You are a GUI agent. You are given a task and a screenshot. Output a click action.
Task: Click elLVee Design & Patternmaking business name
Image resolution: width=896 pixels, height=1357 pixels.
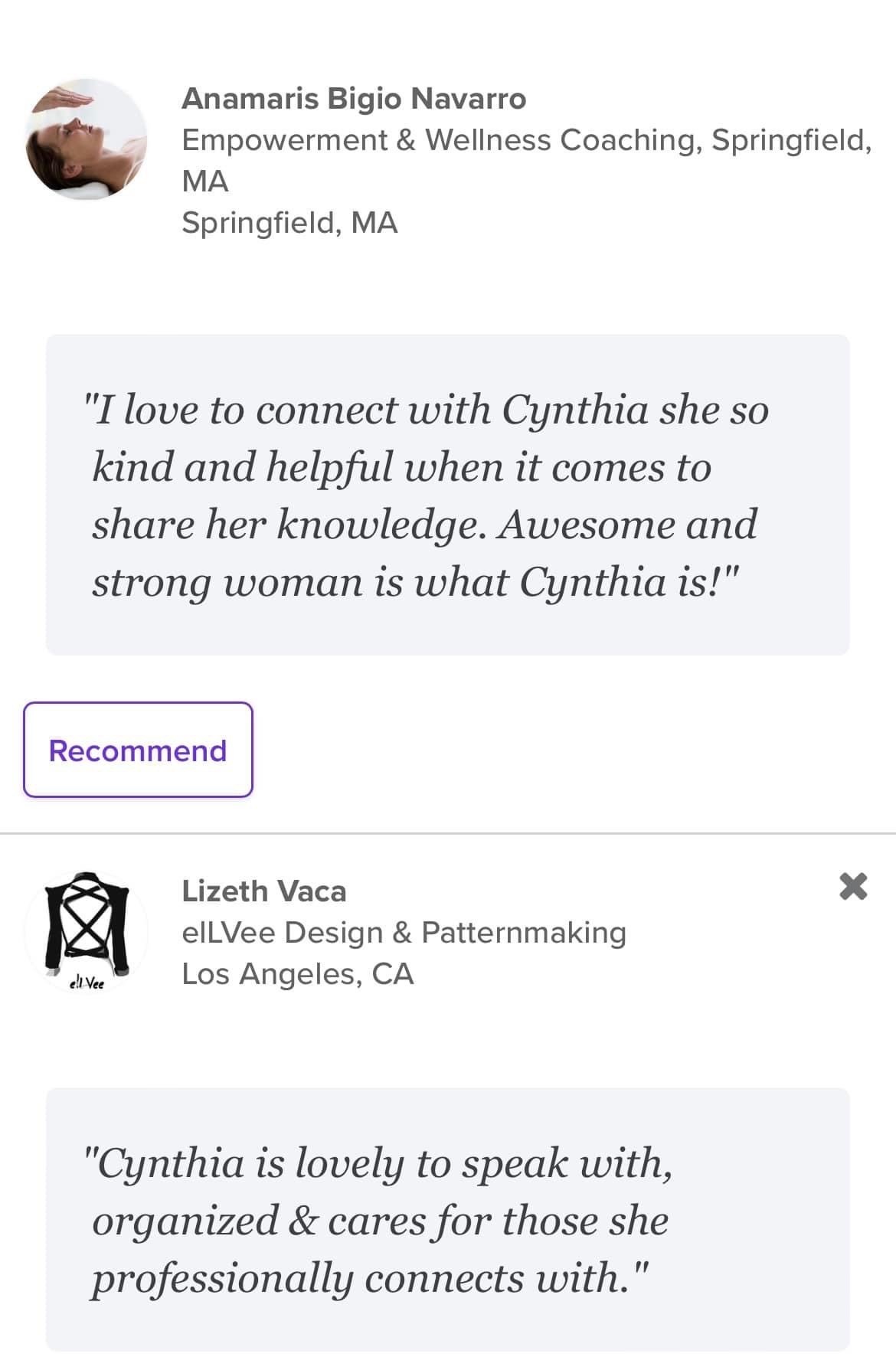(x=404, y=933)
